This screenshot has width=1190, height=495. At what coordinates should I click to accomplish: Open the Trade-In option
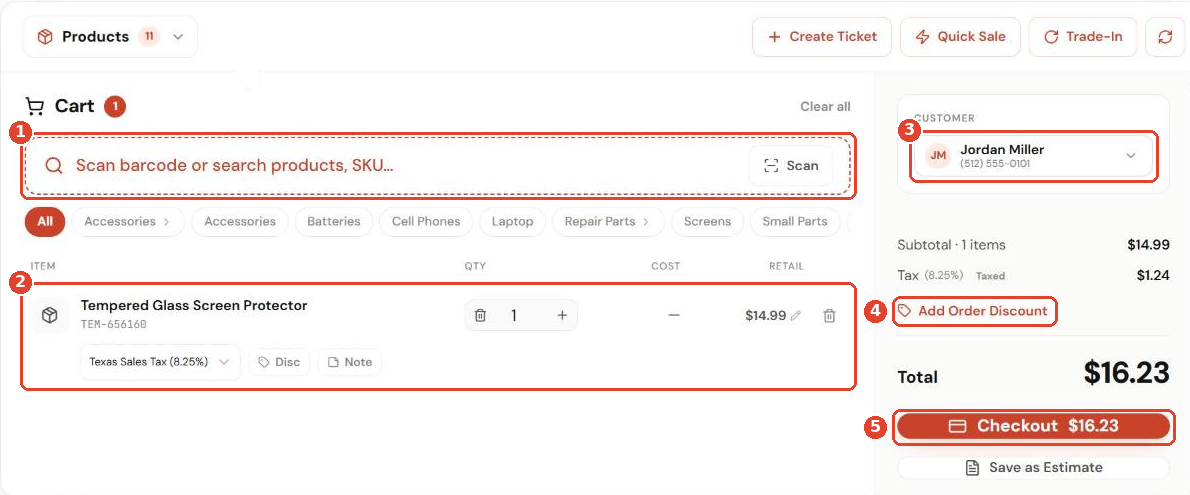click(1083, 36)
